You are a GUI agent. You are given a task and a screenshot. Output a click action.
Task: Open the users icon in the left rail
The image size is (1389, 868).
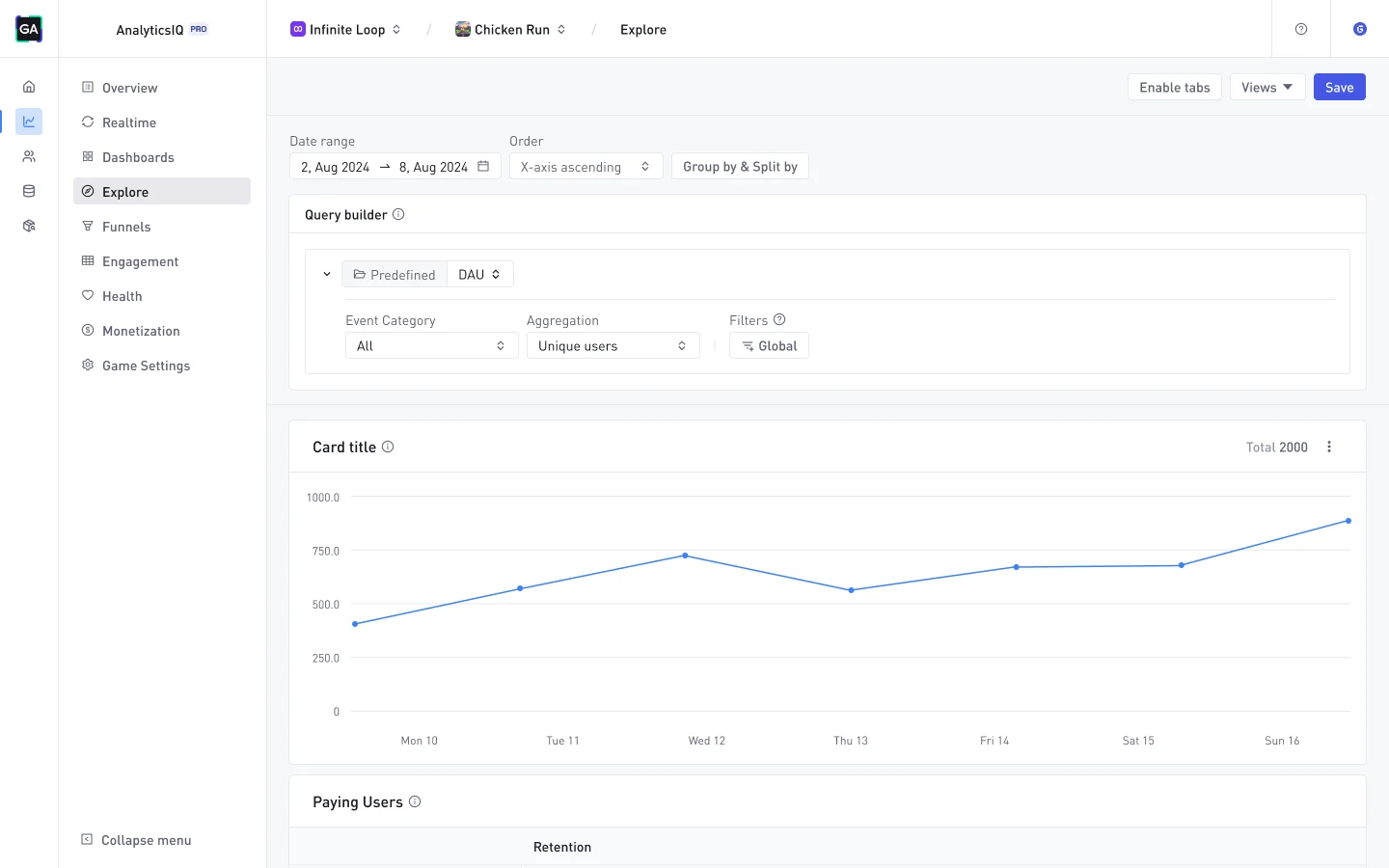tap(29, 156)
